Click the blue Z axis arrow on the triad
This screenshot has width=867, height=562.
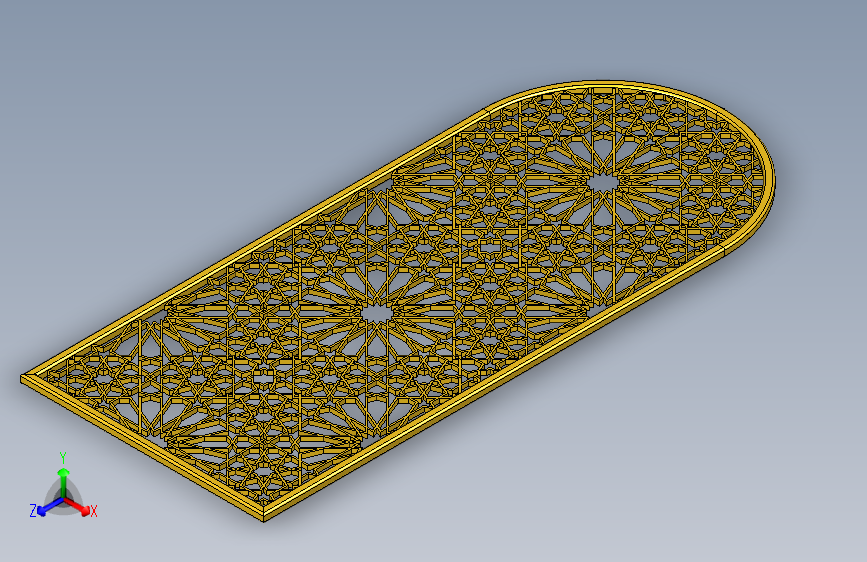(x=50, y=507)
